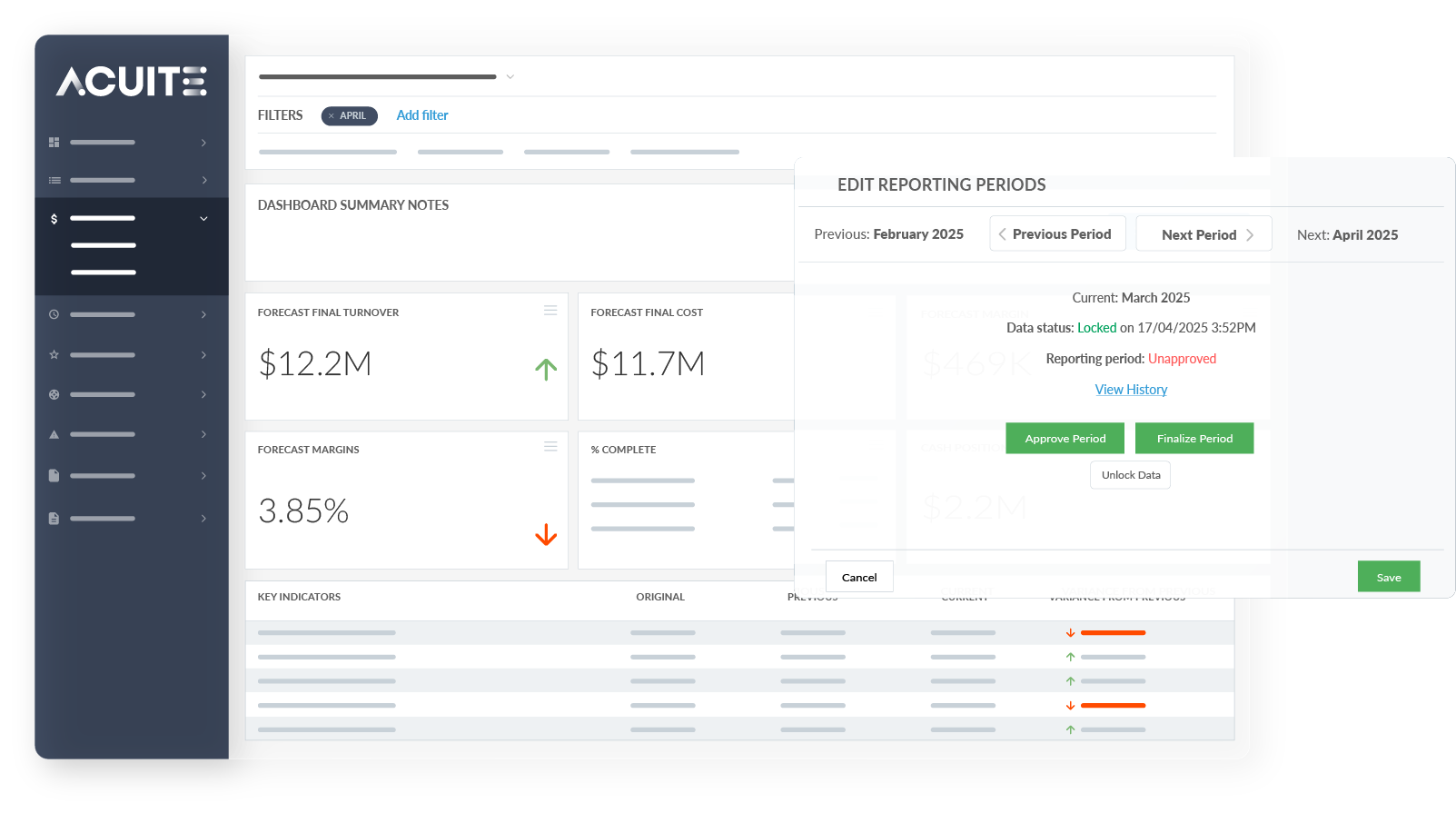Open Forecast Final Turnover card menu
The height and width of the screenshot is (813, 1456).
[x=550, y=311]
